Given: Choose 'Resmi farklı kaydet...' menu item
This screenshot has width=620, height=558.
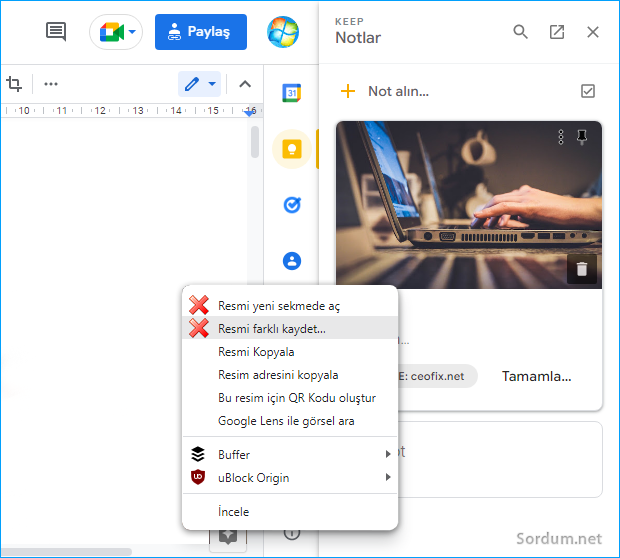Looking at the screenshot, I should (x=271, y=328).
